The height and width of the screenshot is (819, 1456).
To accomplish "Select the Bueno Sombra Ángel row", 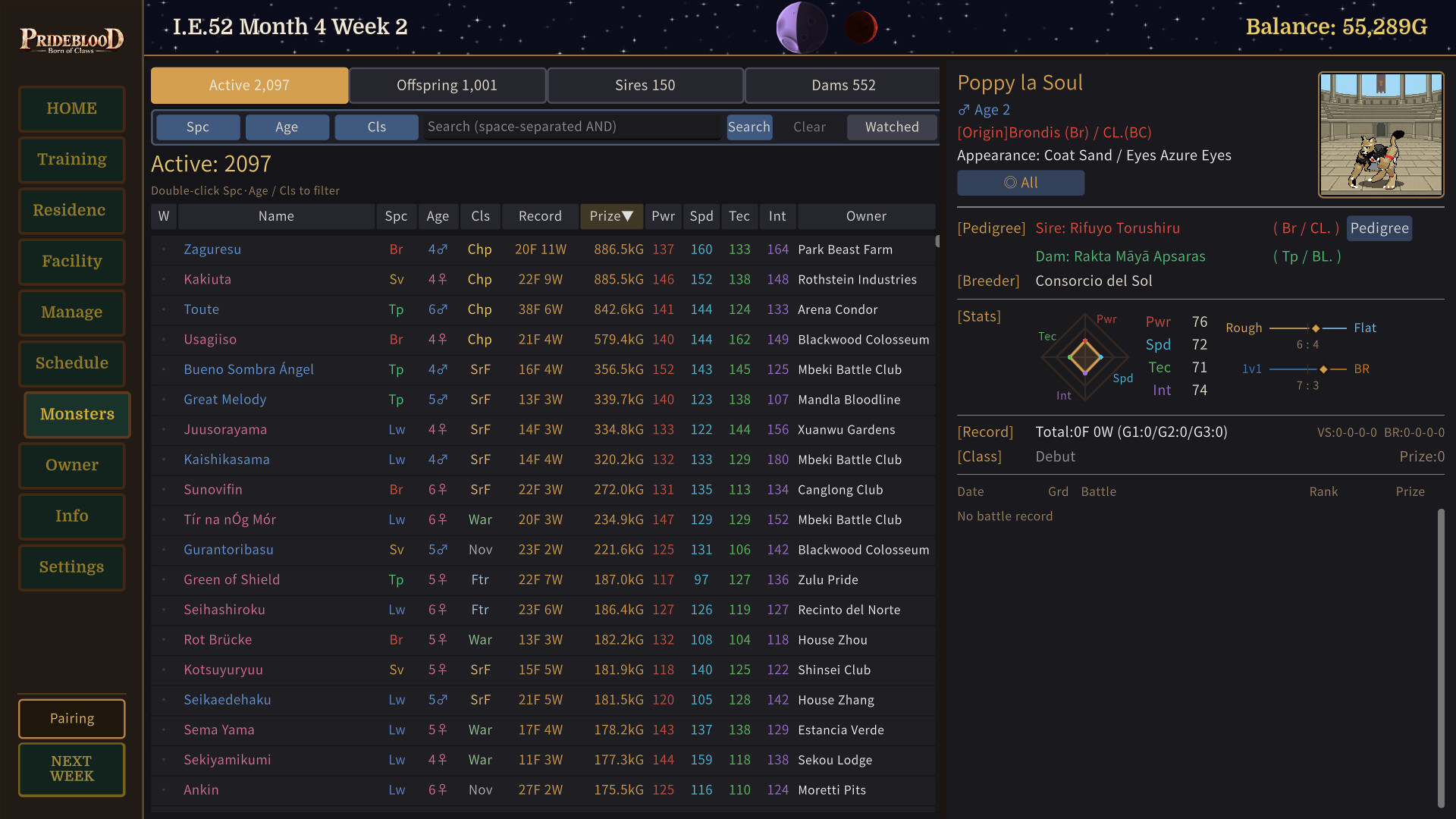I will click(x=543, y=369).
